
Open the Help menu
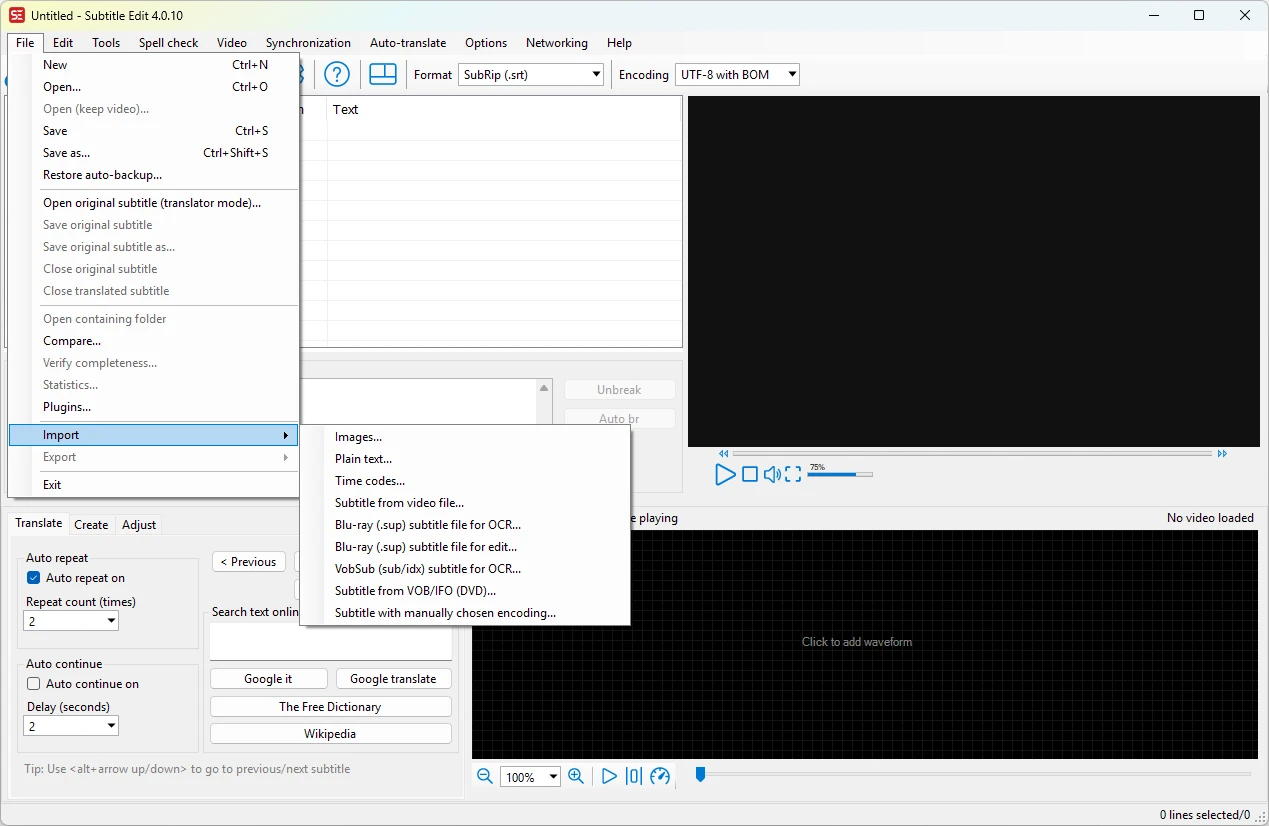click(x=619, y=43)
